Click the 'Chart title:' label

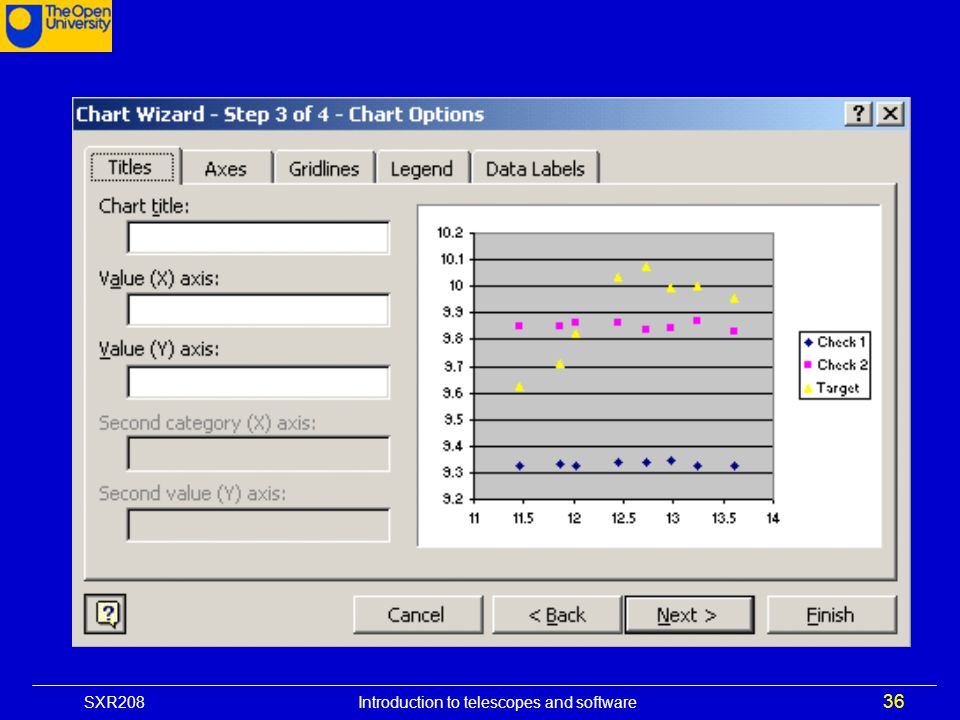point(144,206)
